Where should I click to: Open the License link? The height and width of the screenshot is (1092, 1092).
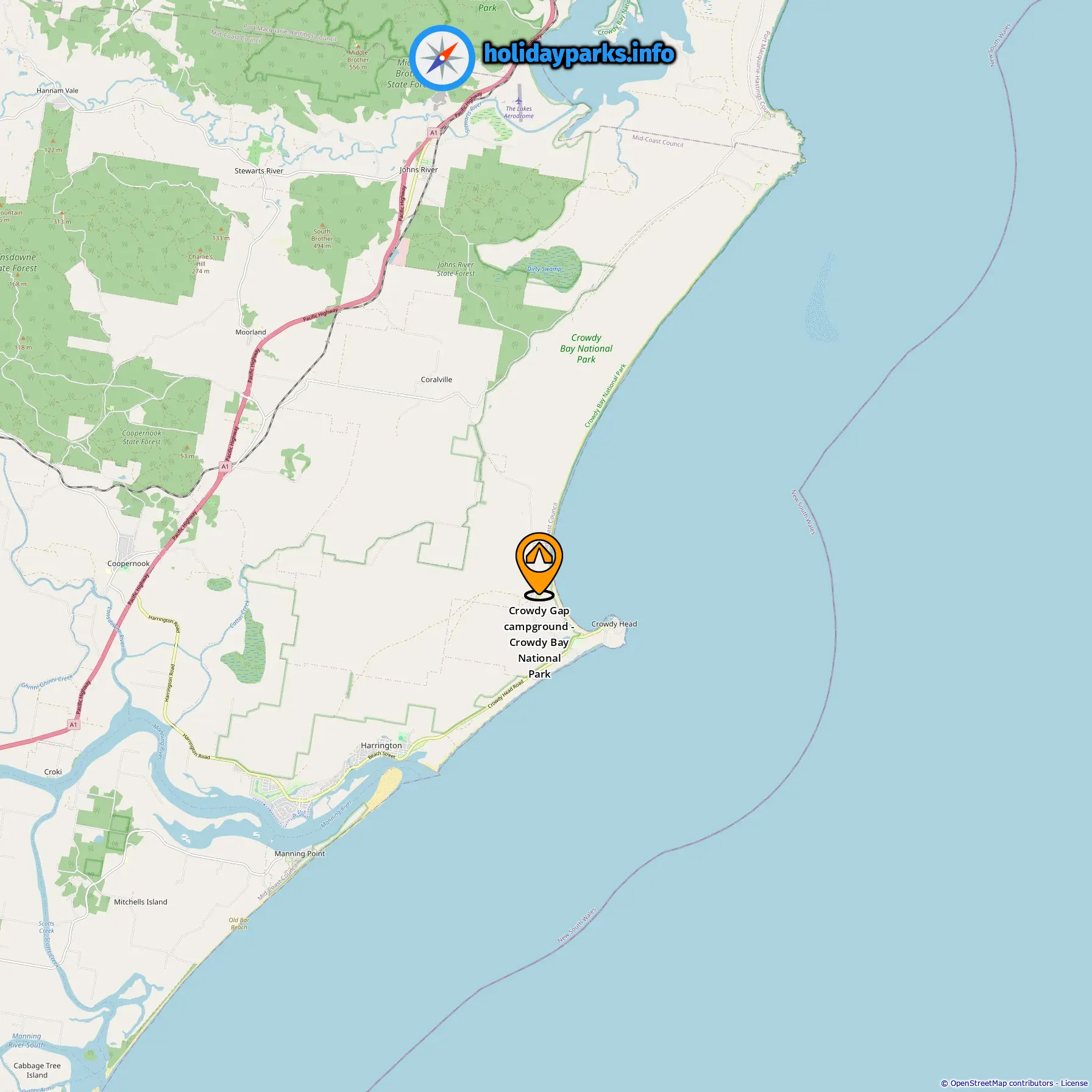tap(1074, 1083)
